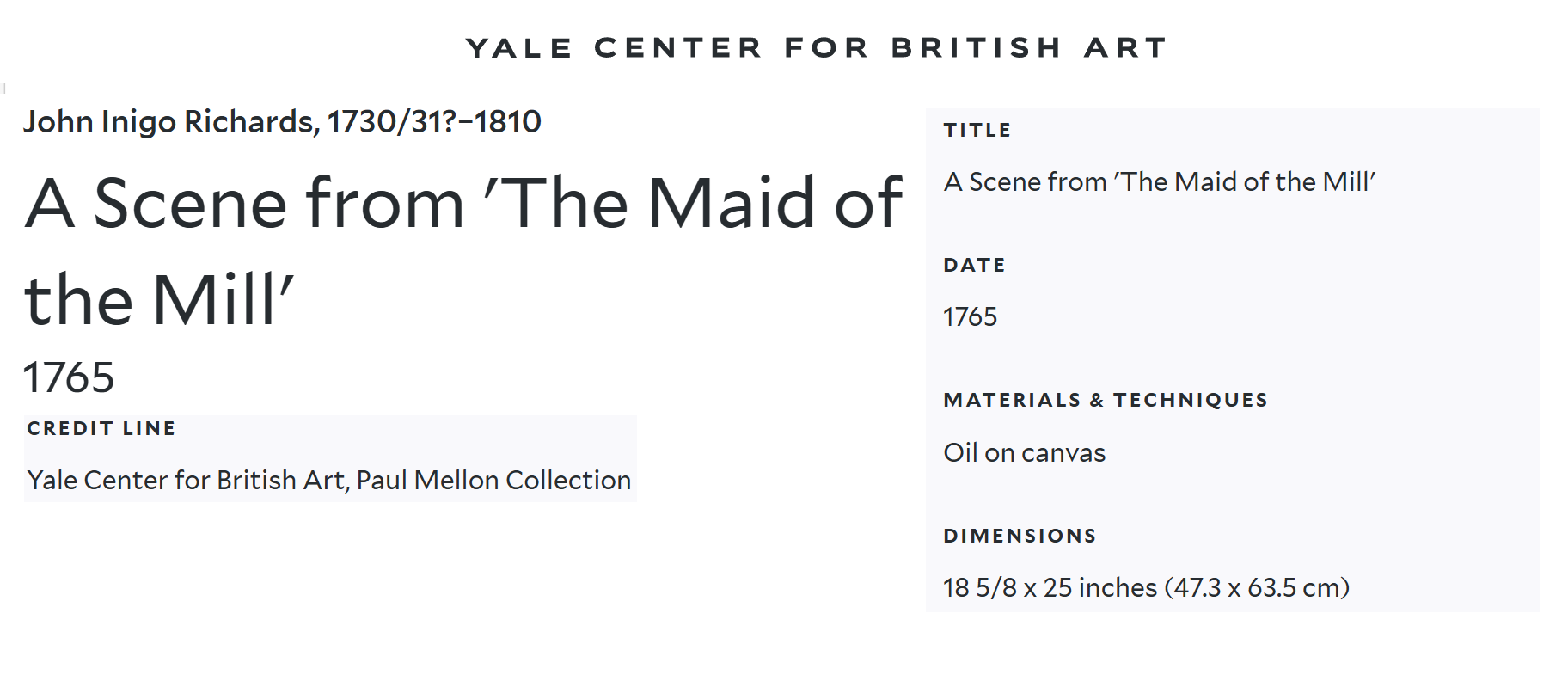Click the DIMENSIONS label
This screenshot has width=1568, height=693.
(1020, 537)
